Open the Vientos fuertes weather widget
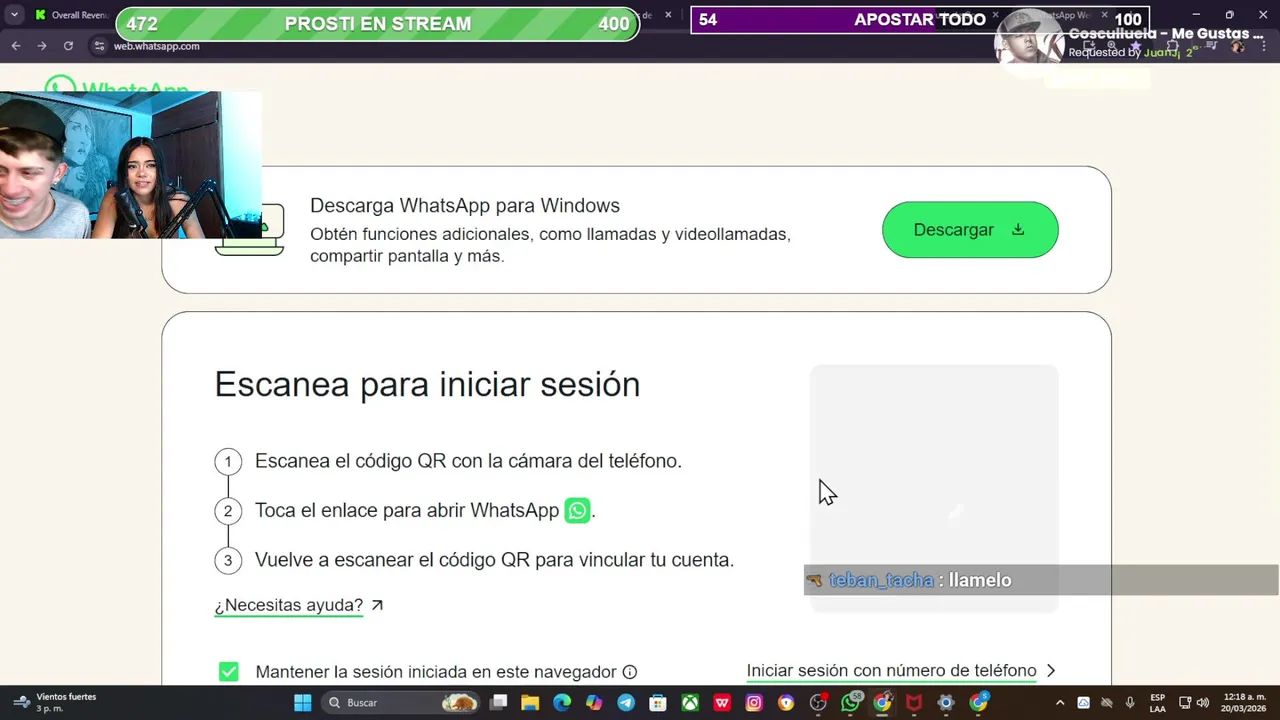Screen dimensions: 1280x720 tap(55, 703)
